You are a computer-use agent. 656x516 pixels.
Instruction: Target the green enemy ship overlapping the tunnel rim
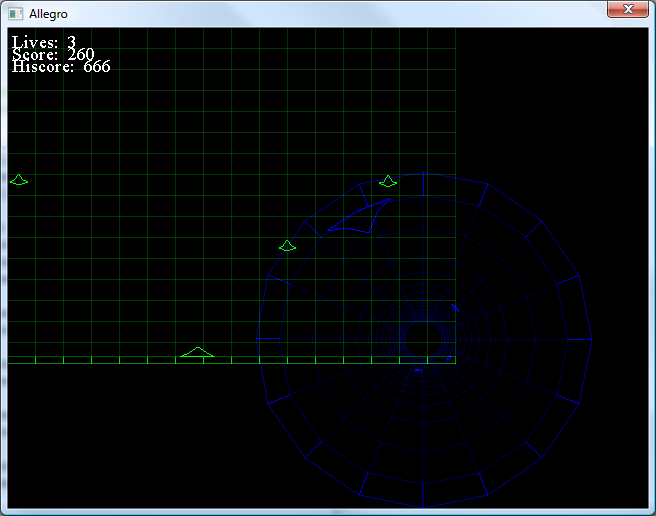[x=388, y=181]
